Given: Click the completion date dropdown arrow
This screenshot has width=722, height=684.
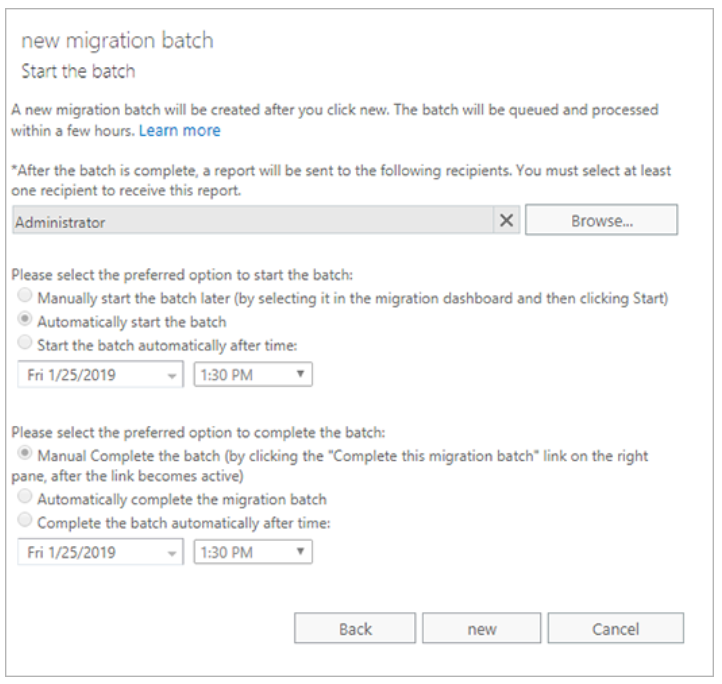Looking at the screenshot, I should 172,553.
